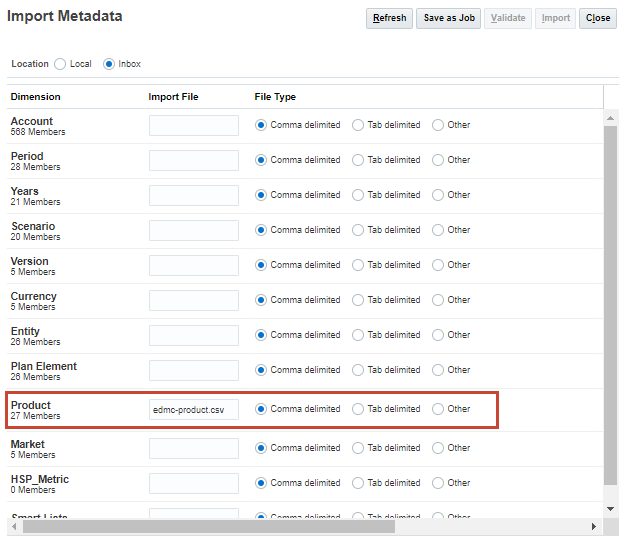Select Other file type for Version
The width and height of the screenshot is (626, 543).
pos(438,265)
